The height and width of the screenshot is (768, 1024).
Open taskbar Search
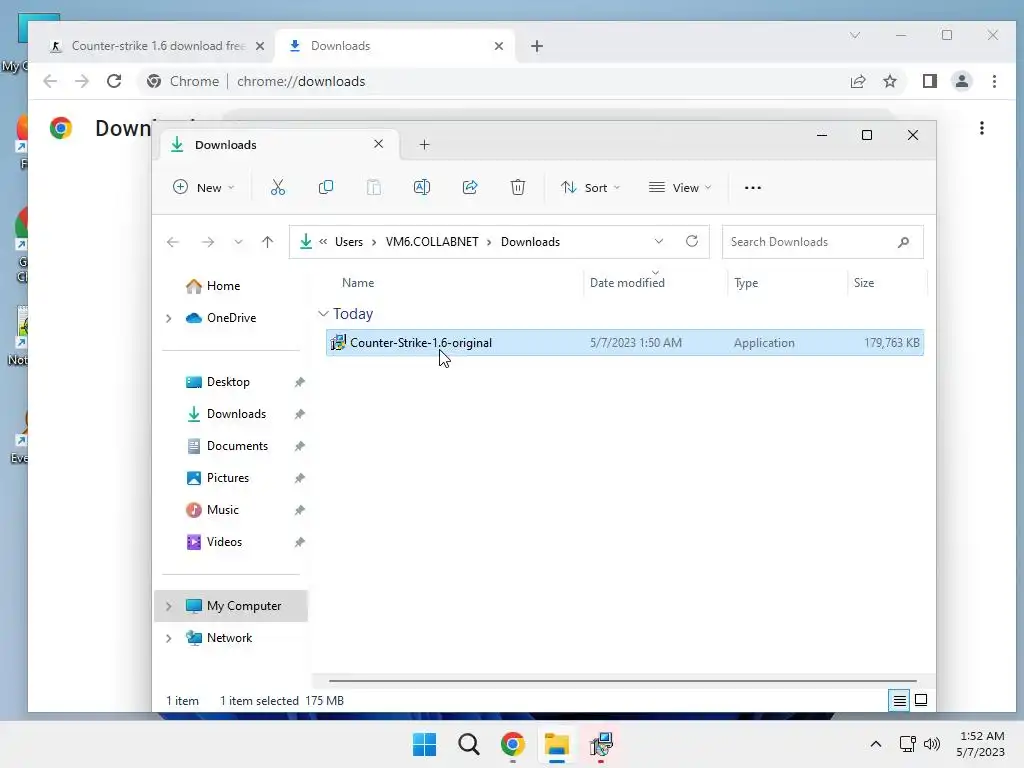468,744
